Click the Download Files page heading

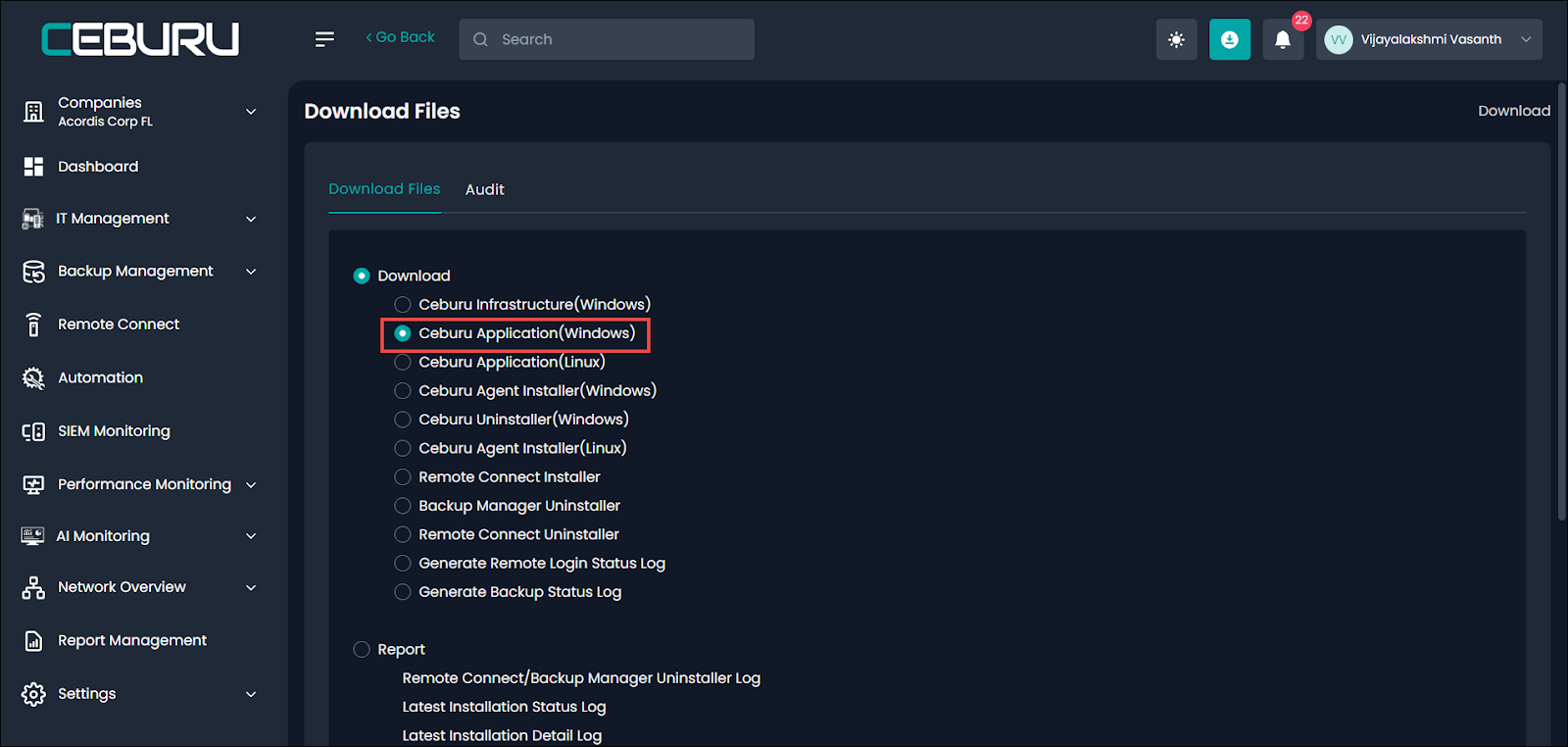point(382,112)
